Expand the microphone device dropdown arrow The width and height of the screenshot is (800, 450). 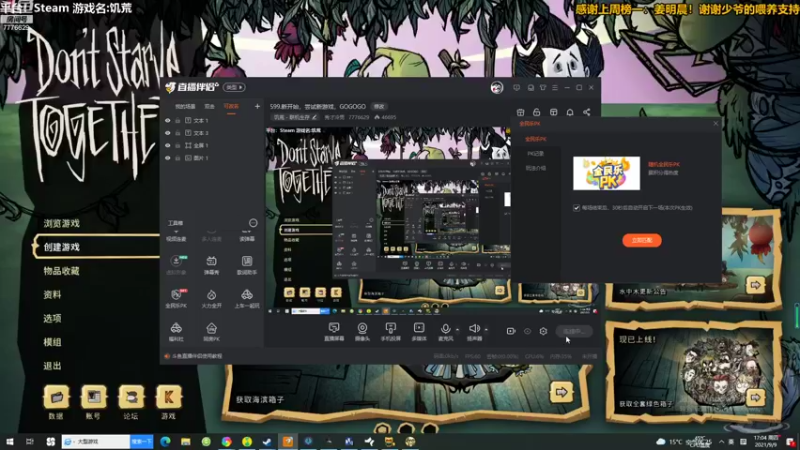(457, 330)
